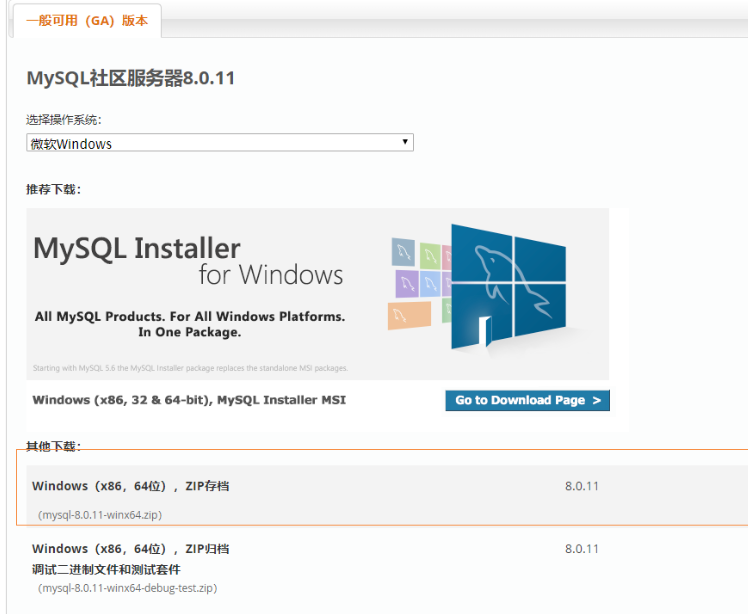Screen dimensions: 748x614
Task: Select the MySQL社区服务器8.0.11 heading text
Action: (131, 78)
